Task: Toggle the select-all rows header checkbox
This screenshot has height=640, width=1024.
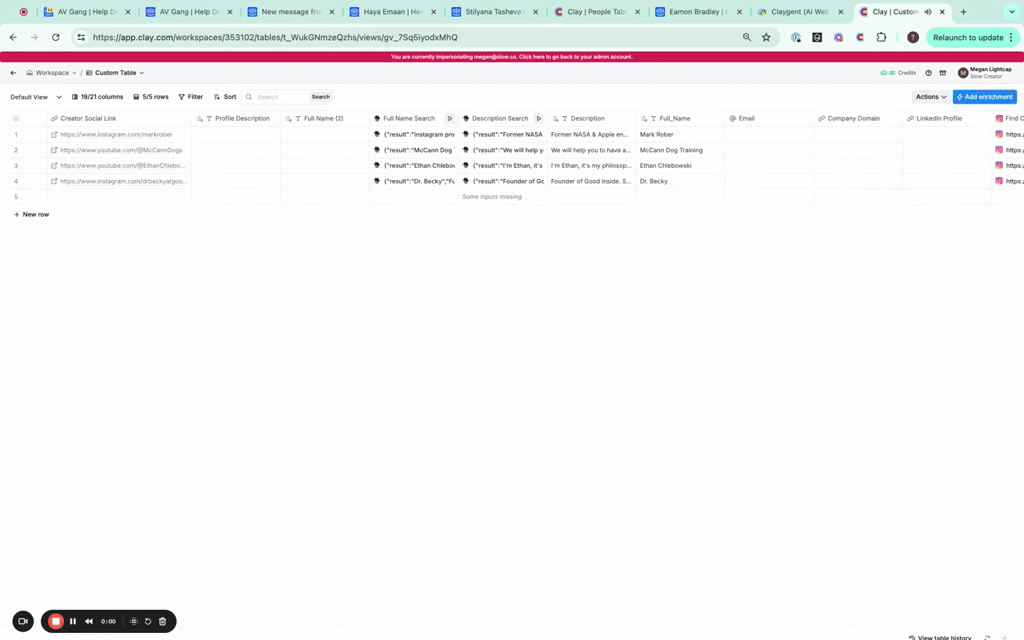Action: [x=16, y=118]
